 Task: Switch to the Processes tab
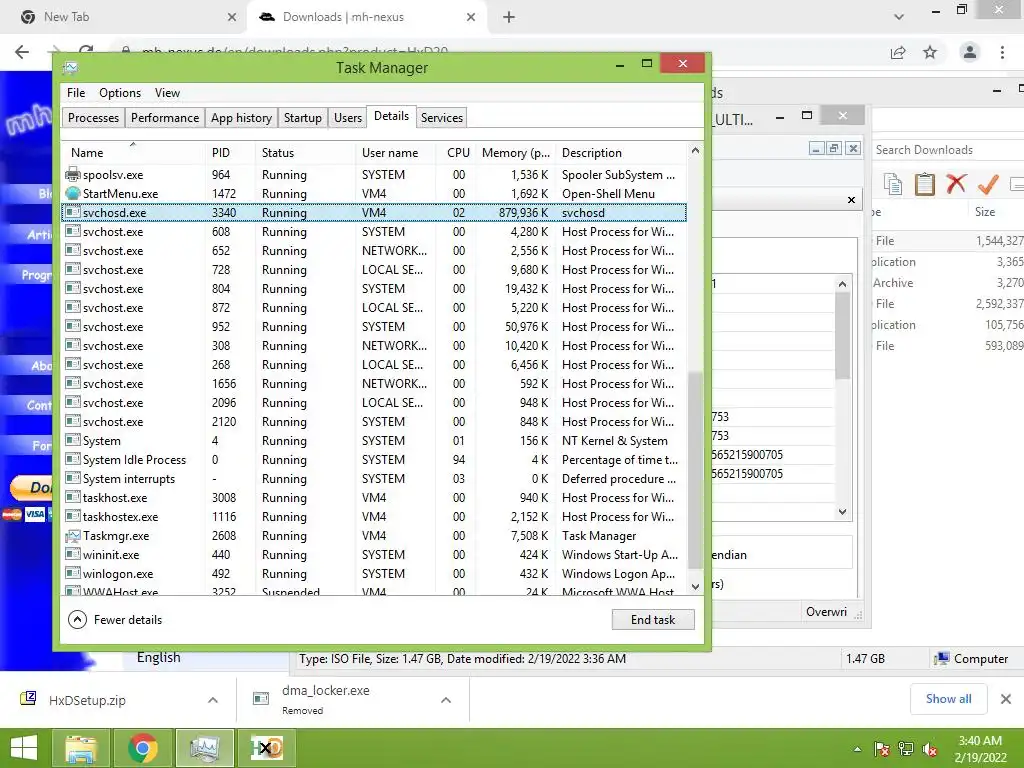click(x=93, y=118)
